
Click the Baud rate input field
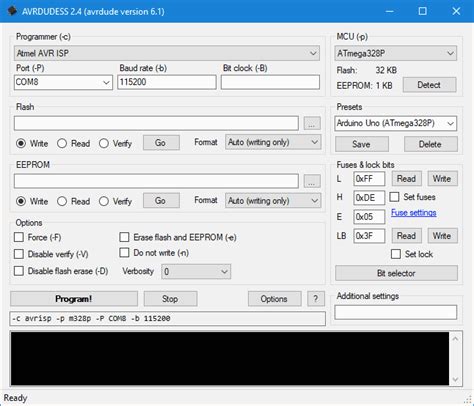point(167,82)
